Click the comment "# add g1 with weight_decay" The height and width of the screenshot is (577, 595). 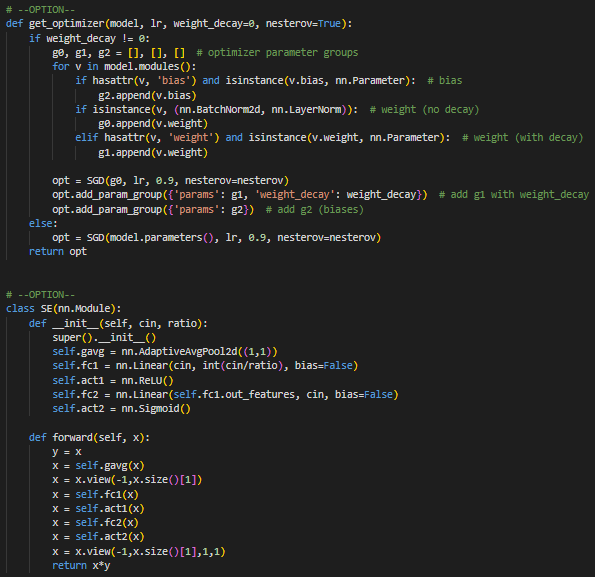click(514, 195)
